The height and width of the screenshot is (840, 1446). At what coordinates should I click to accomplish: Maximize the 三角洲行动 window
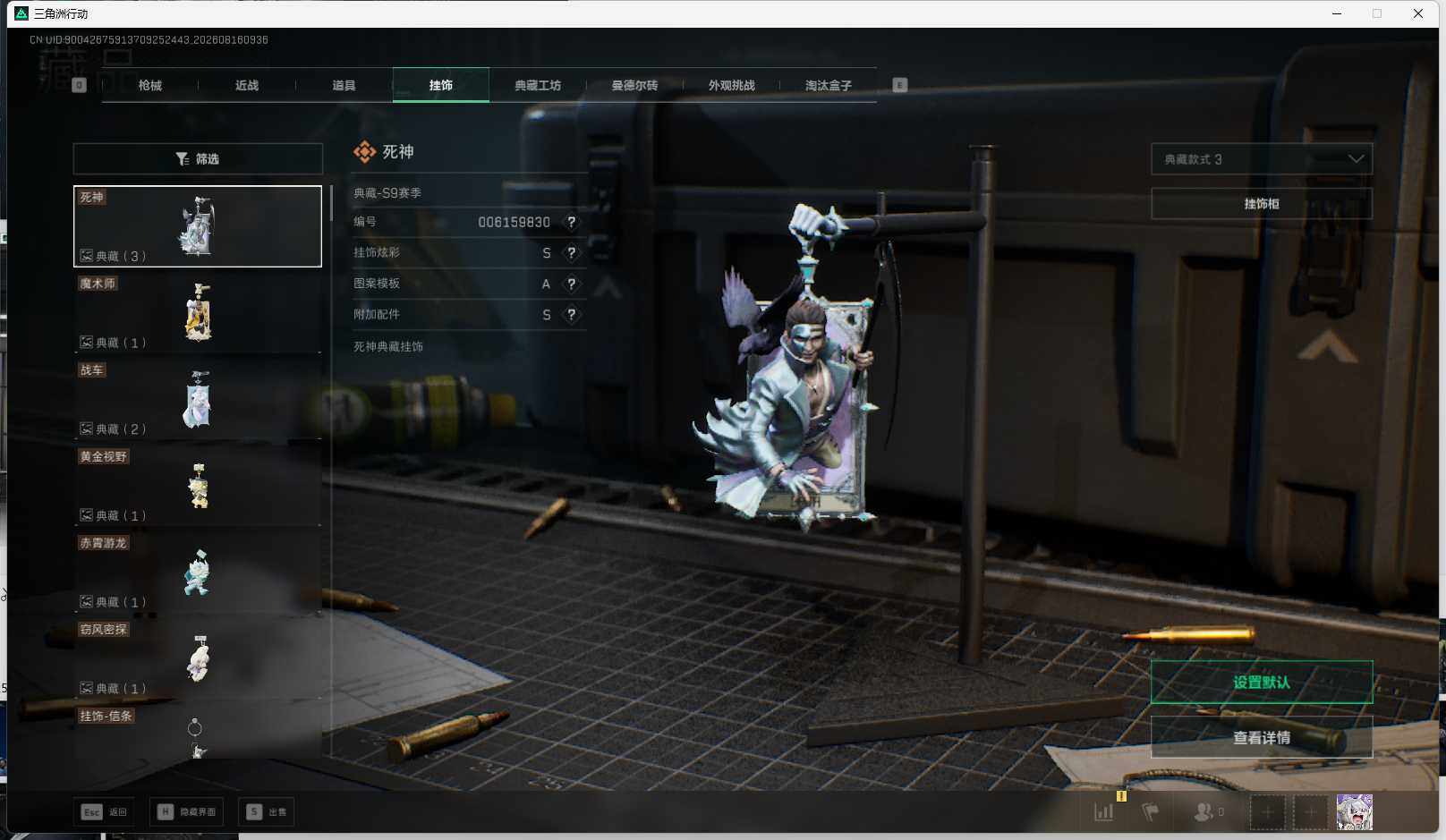[1377, 13]
